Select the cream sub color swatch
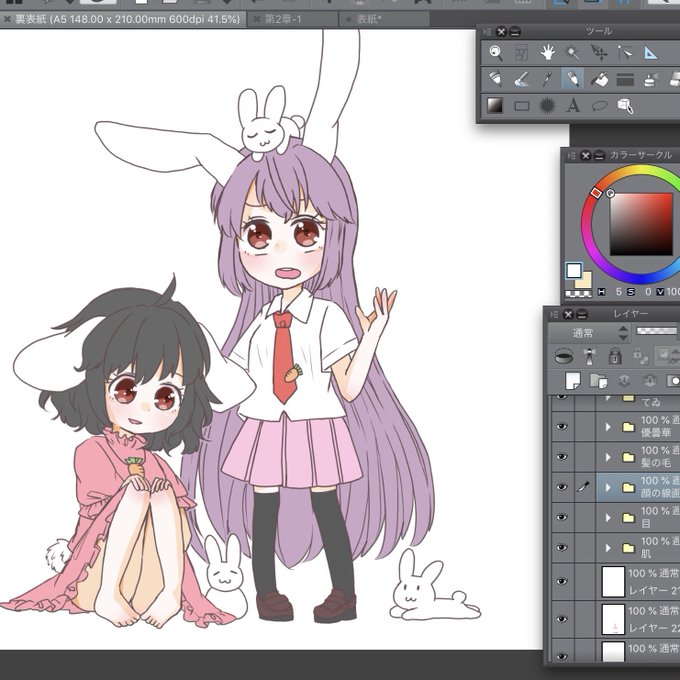The height and width of the screenshot is (680, 680). (586, 281)
